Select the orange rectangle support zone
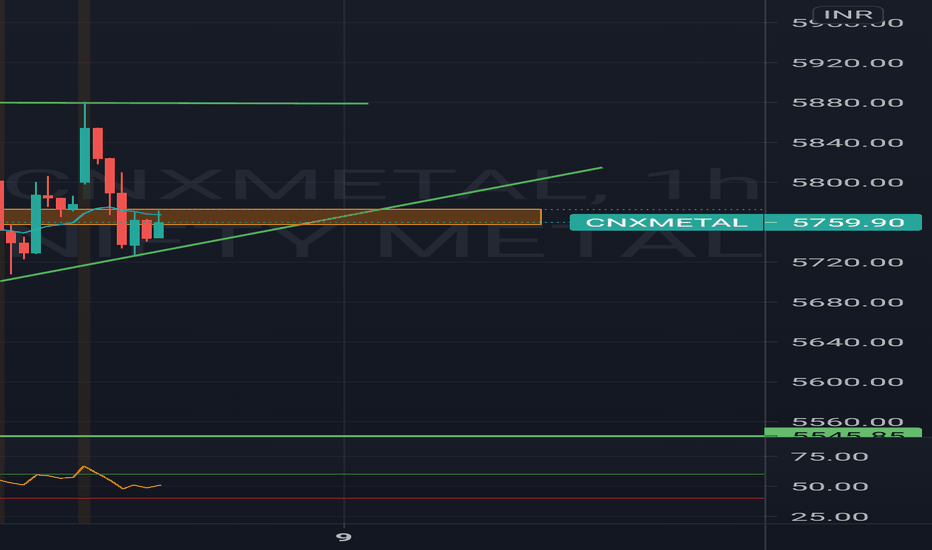Image resolution: width=932 pixels, height=550 pixels. point(270,216)
